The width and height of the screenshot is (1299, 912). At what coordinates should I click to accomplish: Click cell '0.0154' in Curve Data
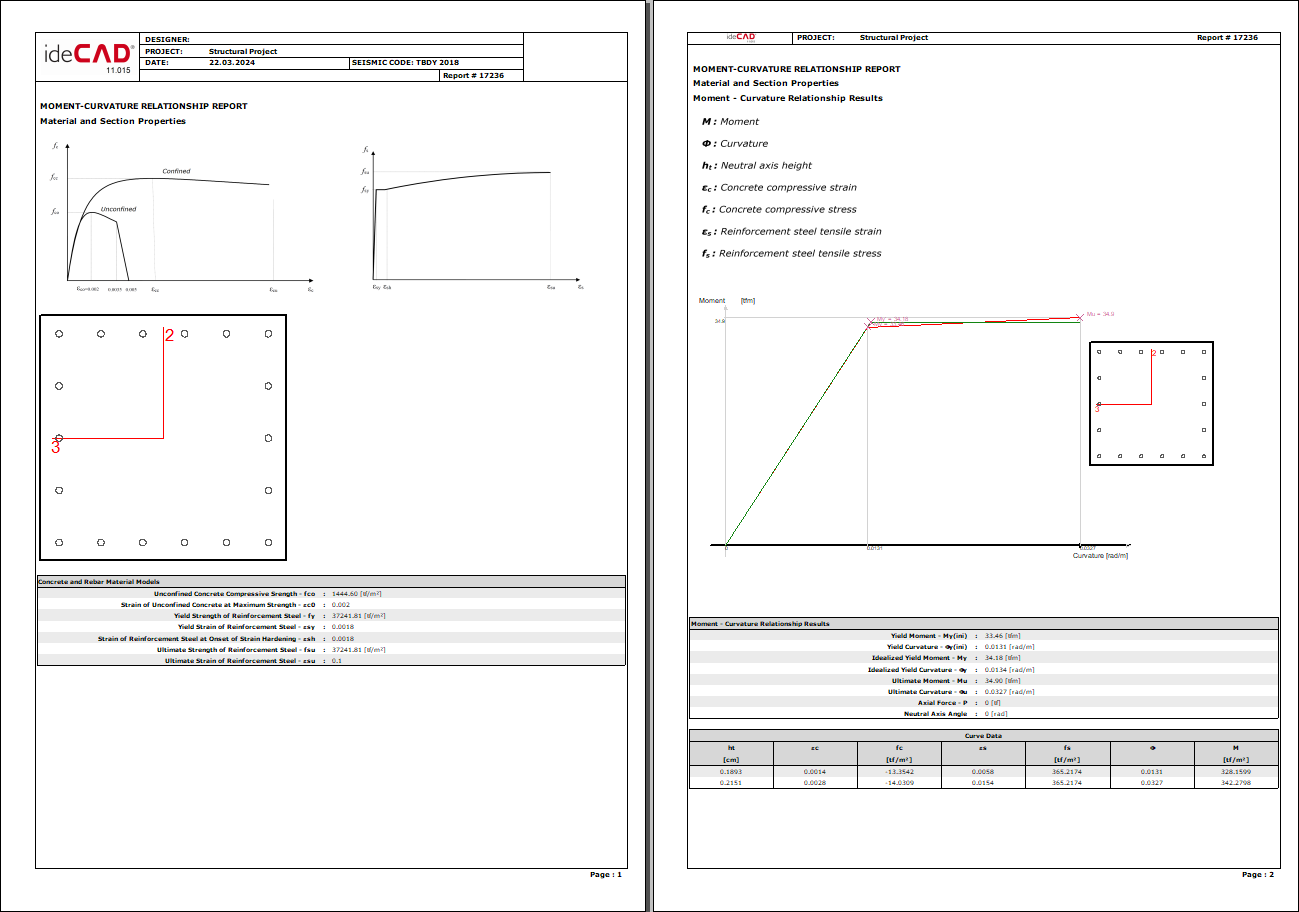(984, 783)
